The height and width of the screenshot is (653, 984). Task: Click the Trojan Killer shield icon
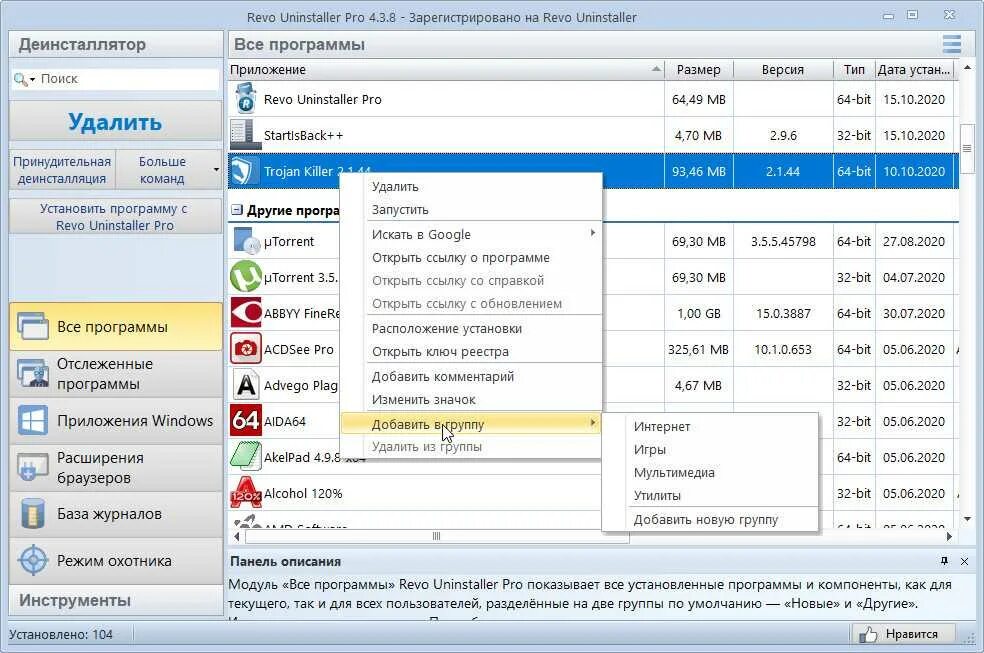click(x=243, y=171)
